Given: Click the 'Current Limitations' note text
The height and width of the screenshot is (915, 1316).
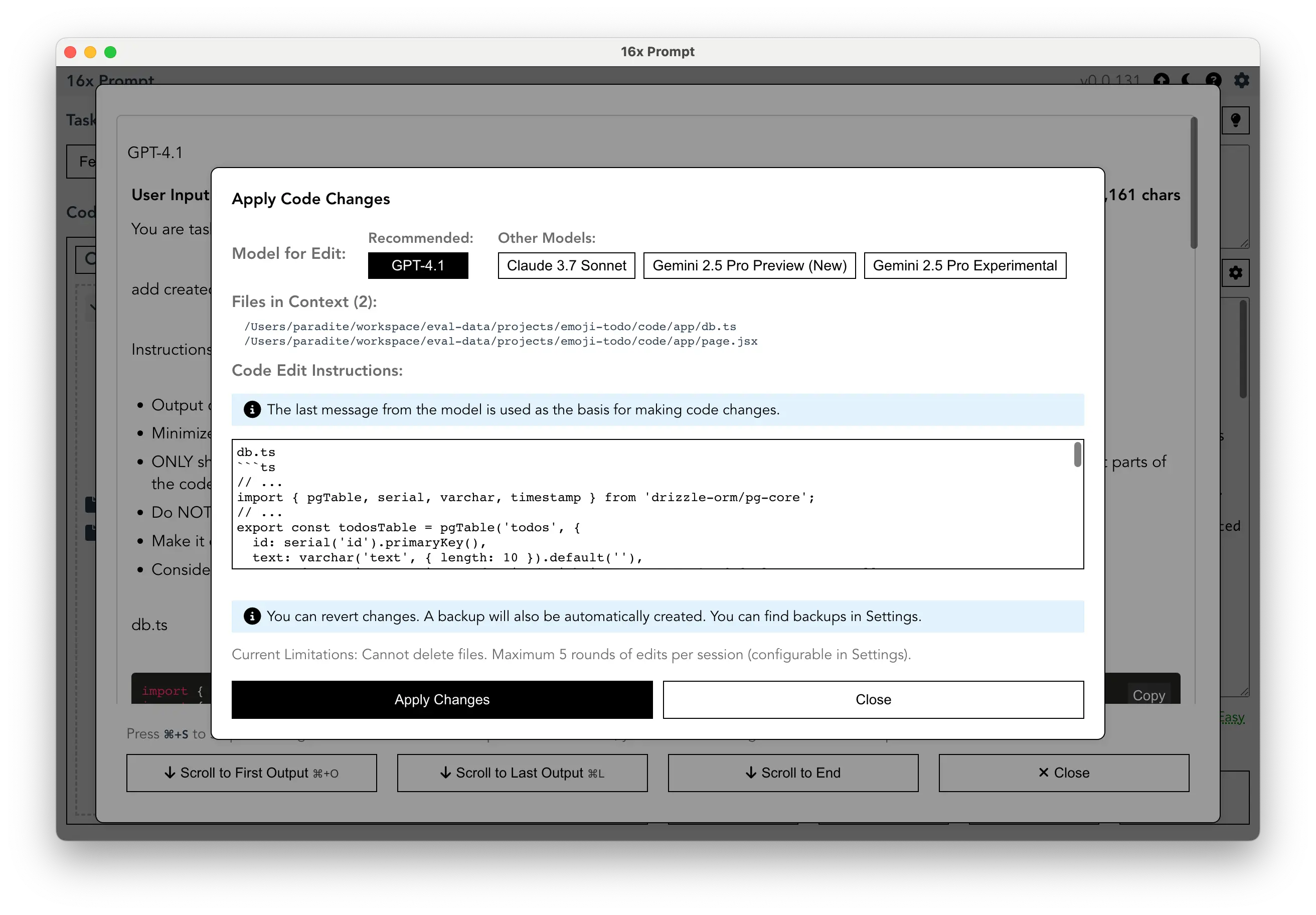Looking at the screenshot, I should [571, 654].
